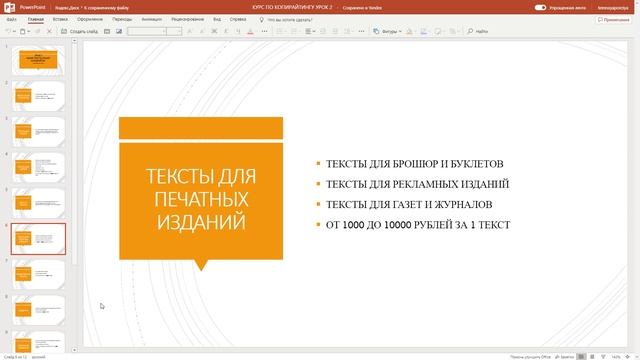Screen dimensions: 640x360
Task: Open the Переходы ribbon tab
Action: pyautogui.click(x=122, y=19)
